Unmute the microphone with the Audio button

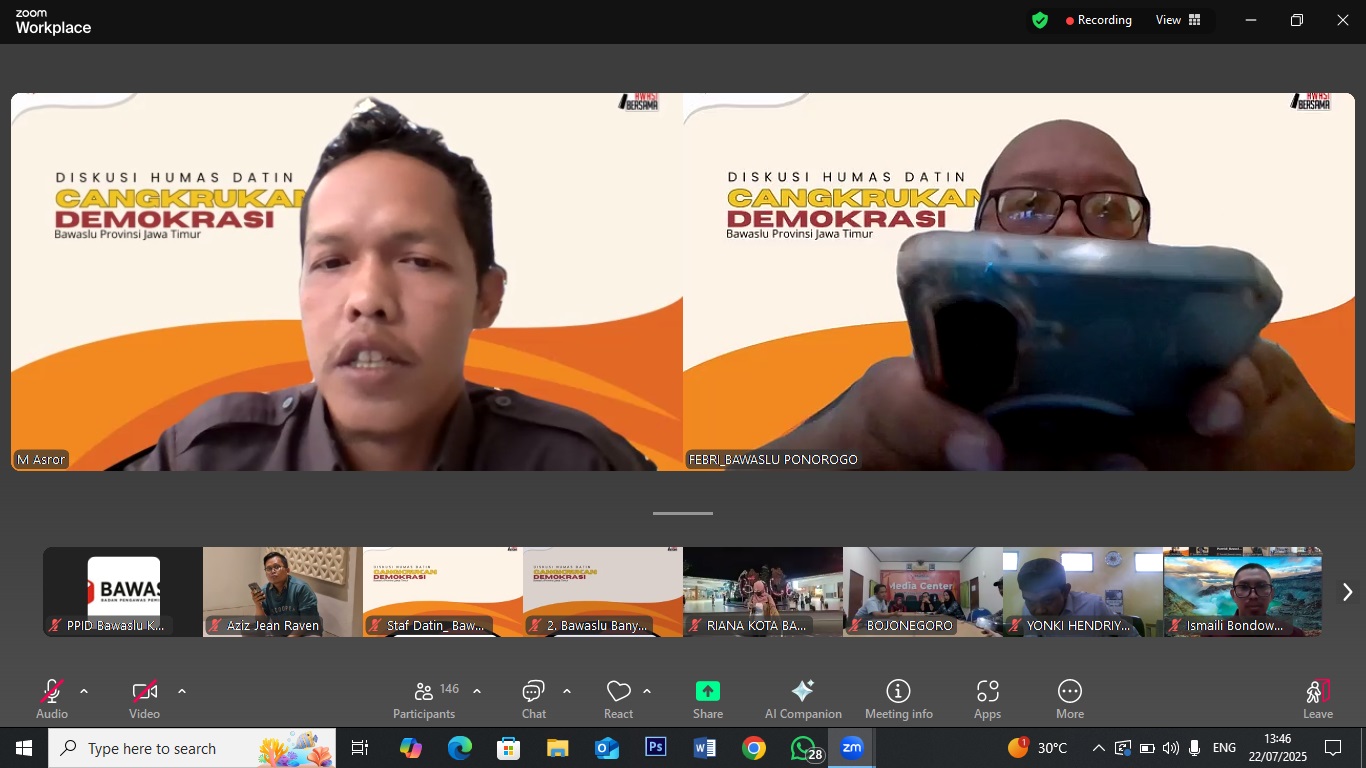pos(52,699)
